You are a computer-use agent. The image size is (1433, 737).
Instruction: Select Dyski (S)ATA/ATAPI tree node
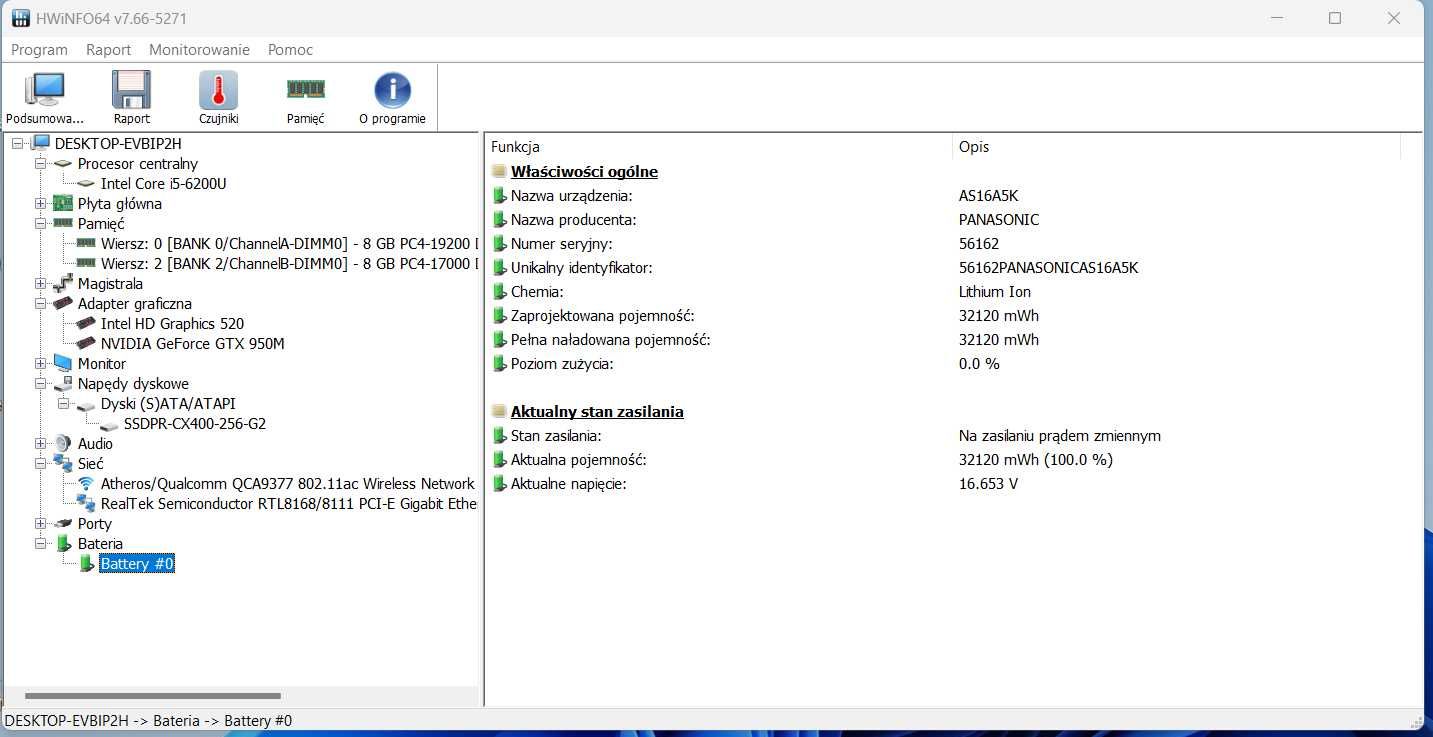point(168,404)
